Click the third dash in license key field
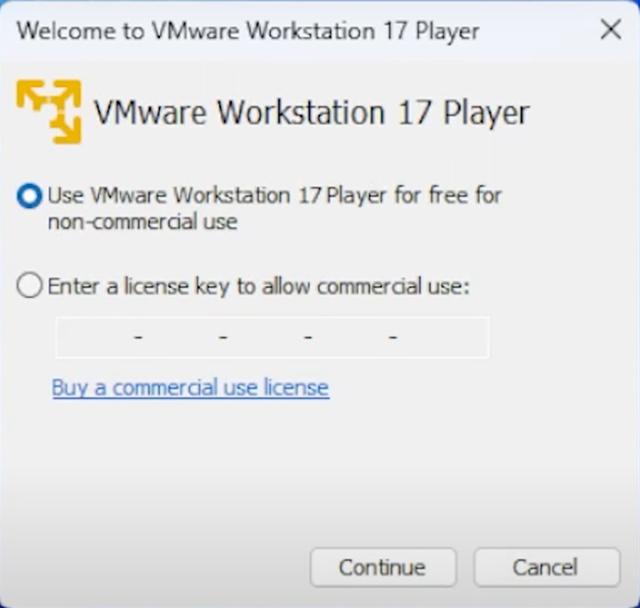This screenshot has width=640, height=608. click(x=308, y=338)
